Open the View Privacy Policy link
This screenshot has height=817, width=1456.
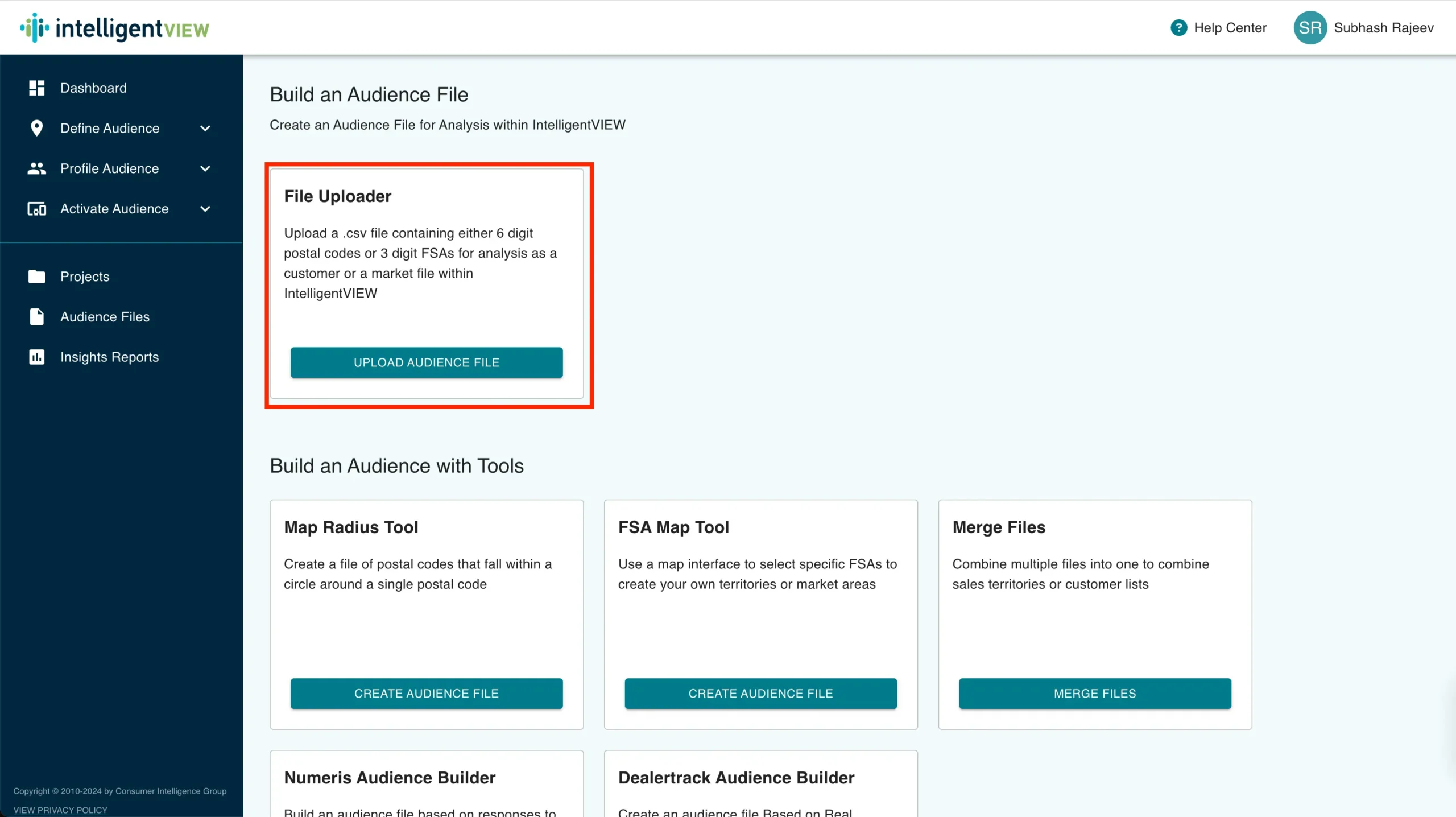point(60,810)
